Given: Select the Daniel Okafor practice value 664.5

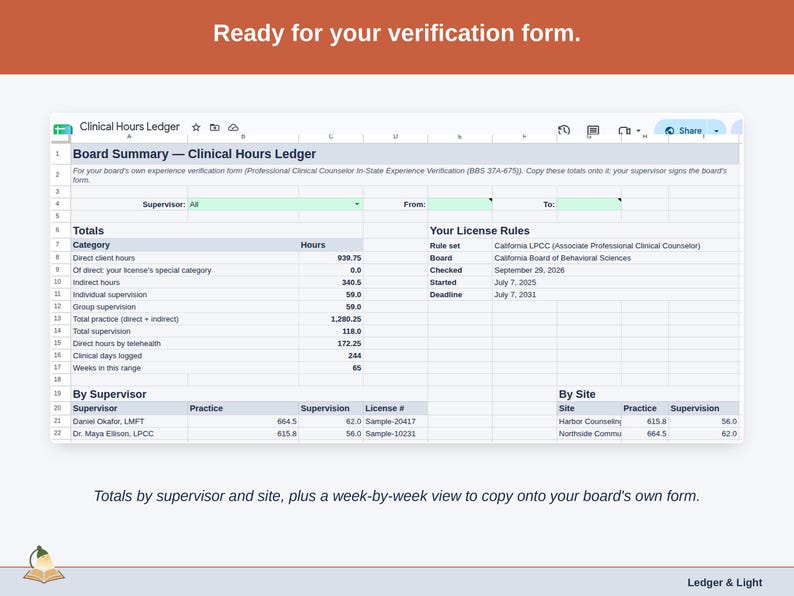Looking at the screenshot, I should [243, 421].
